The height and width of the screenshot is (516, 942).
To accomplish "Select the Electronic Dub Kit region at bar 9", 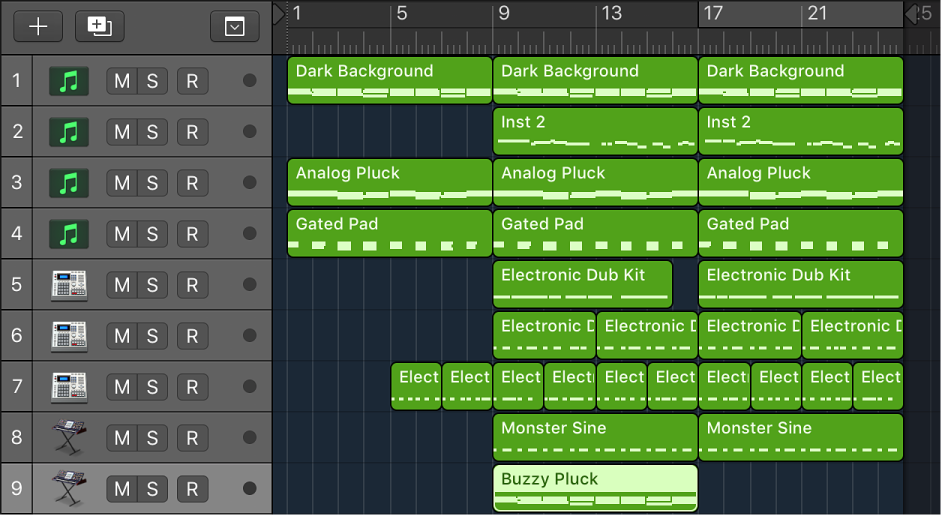I will [x=583, y=285].
